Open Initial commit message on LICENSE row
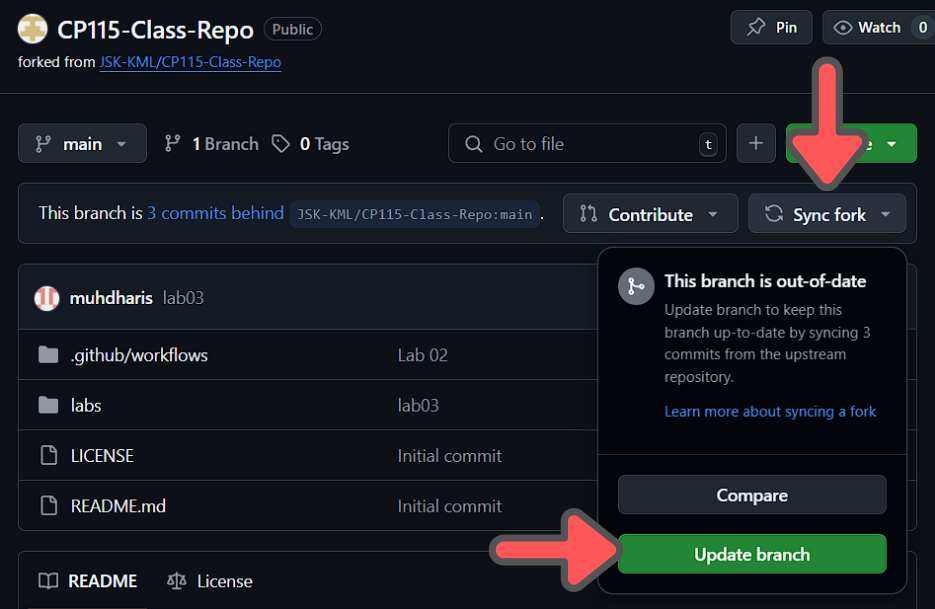This screenshot has height=609, width=935. tap(450, 456)
